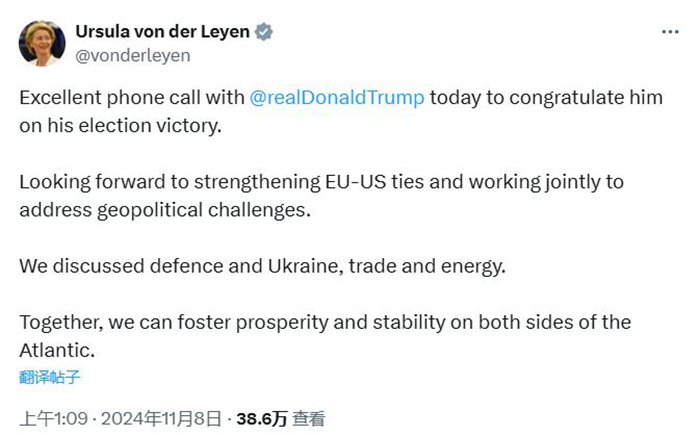Click the 翻译帖子 translate post link

click(x=50, y=378)
